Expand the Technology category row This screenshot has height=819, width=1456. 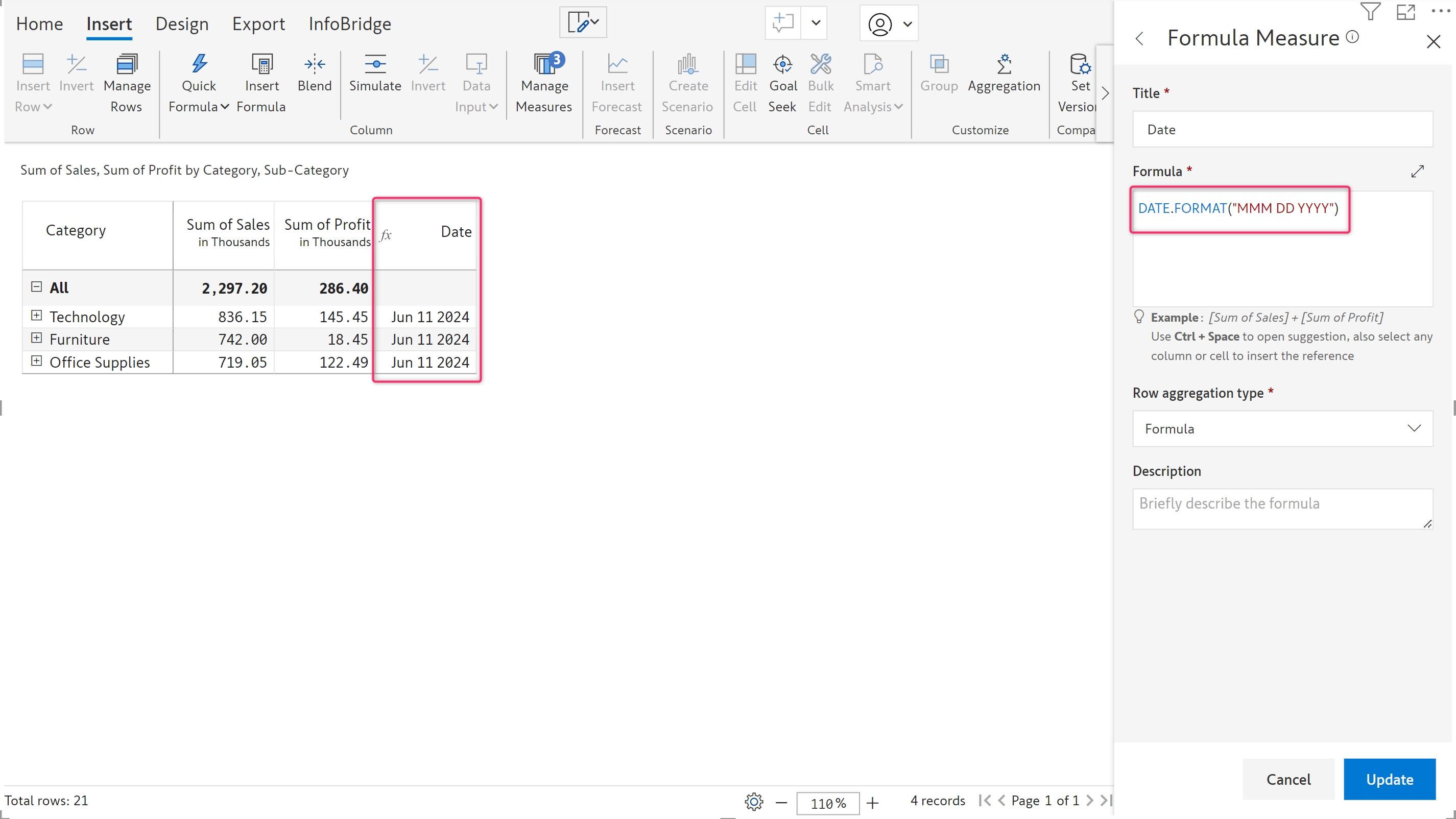pyautogui.click(x=37, y=316)
